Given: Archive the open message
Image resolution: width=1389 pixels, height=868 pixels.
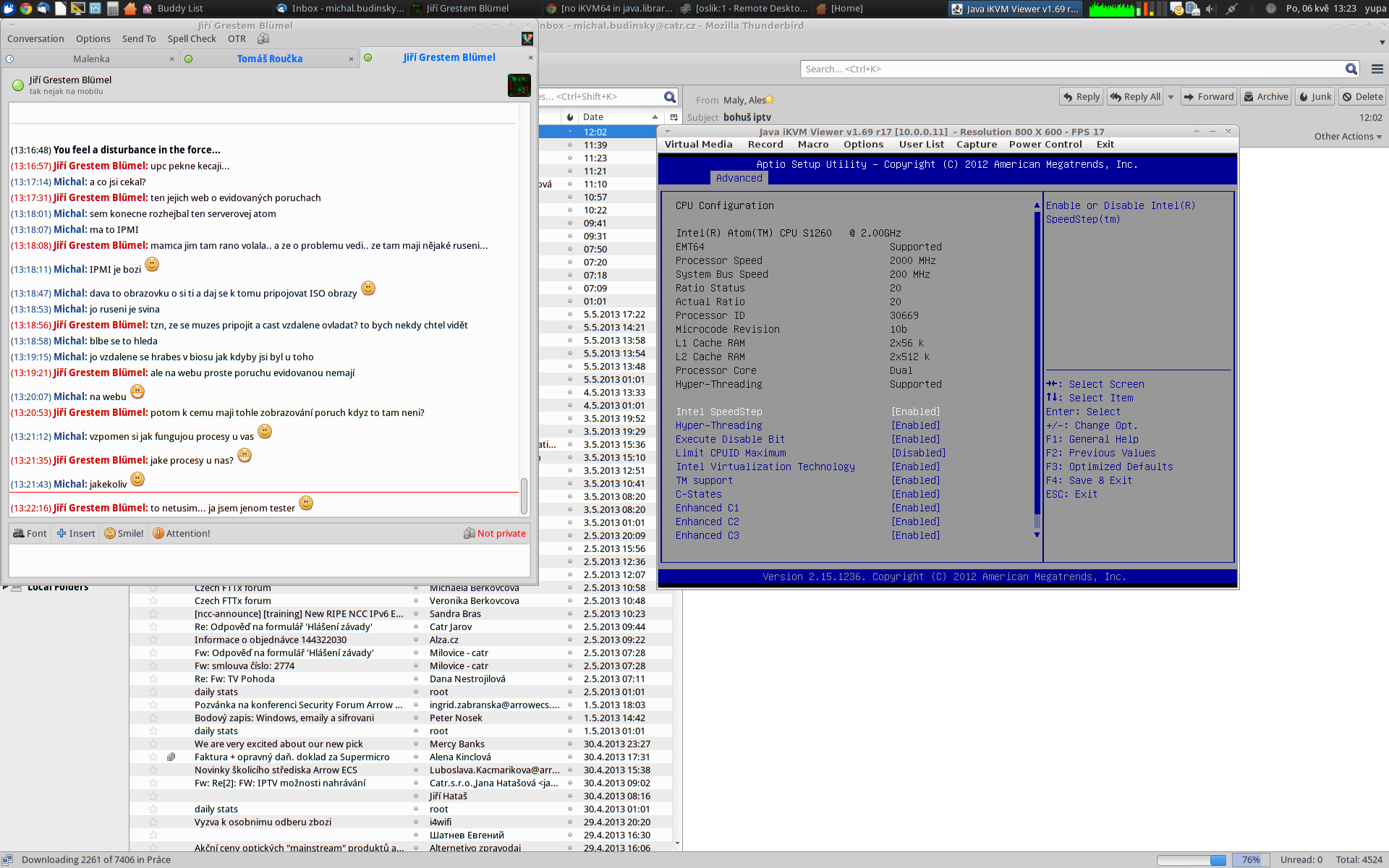Looking at the screenshot, I should coord(1266,96).
